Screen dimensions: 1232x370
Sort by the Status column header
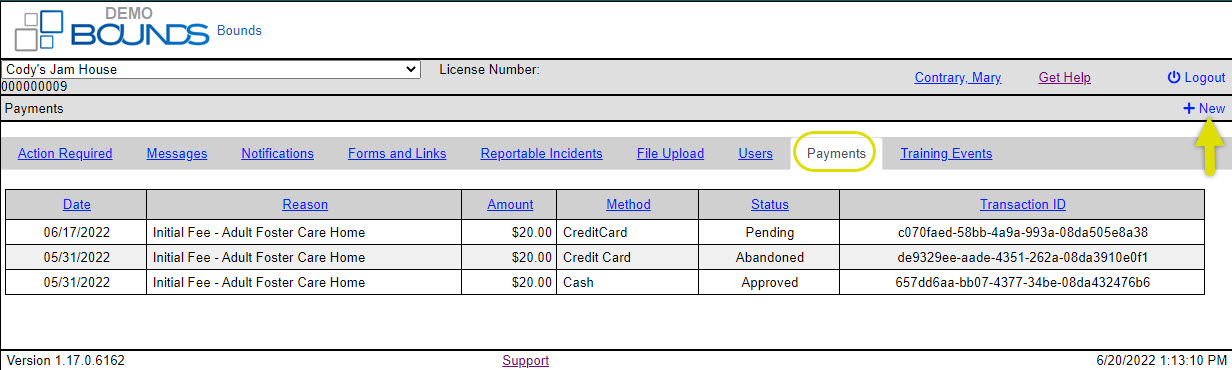769,204
